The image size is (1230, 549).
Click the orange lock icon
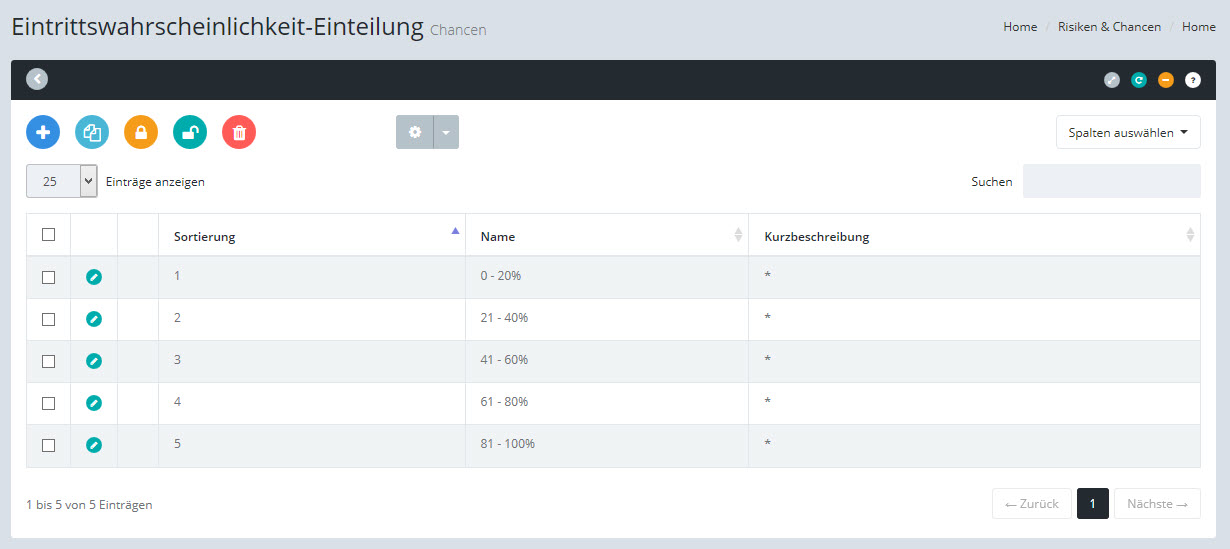[x=141, y=132]
